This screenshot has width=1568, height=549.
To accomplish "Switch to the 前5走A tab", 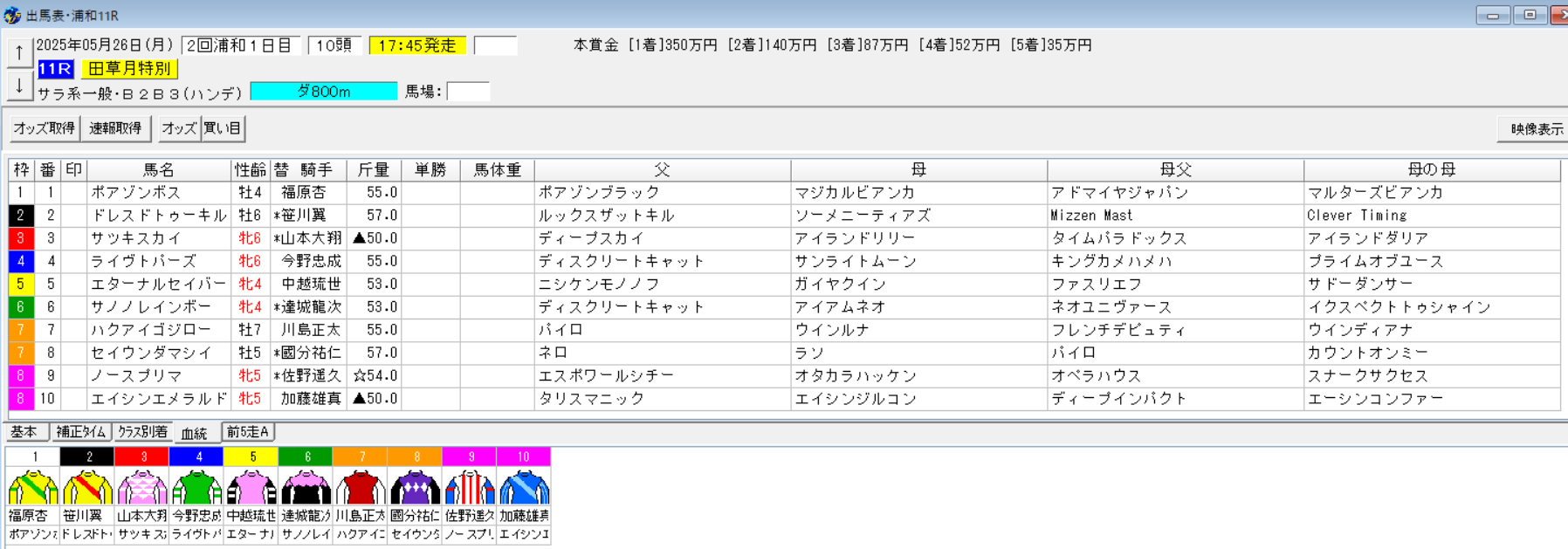I will coord(249,432).
